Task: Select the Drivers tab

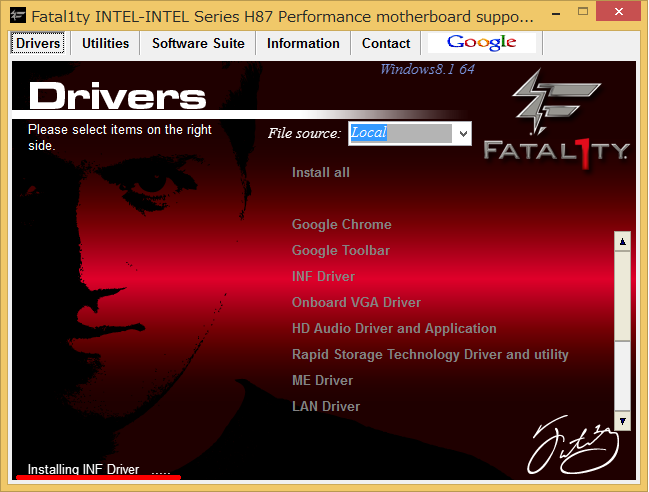Action: tap(39, 43)
